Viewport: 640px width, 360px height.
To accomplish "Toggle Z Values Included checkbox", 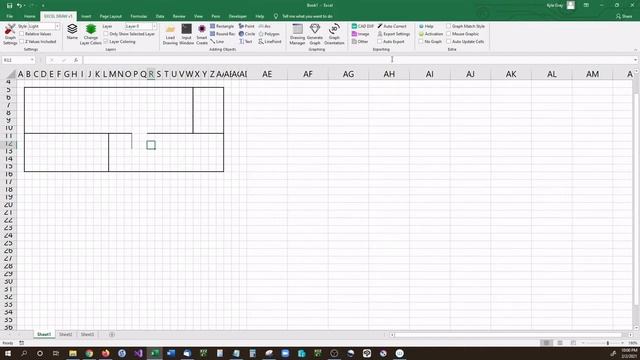I will pos(22,42).
